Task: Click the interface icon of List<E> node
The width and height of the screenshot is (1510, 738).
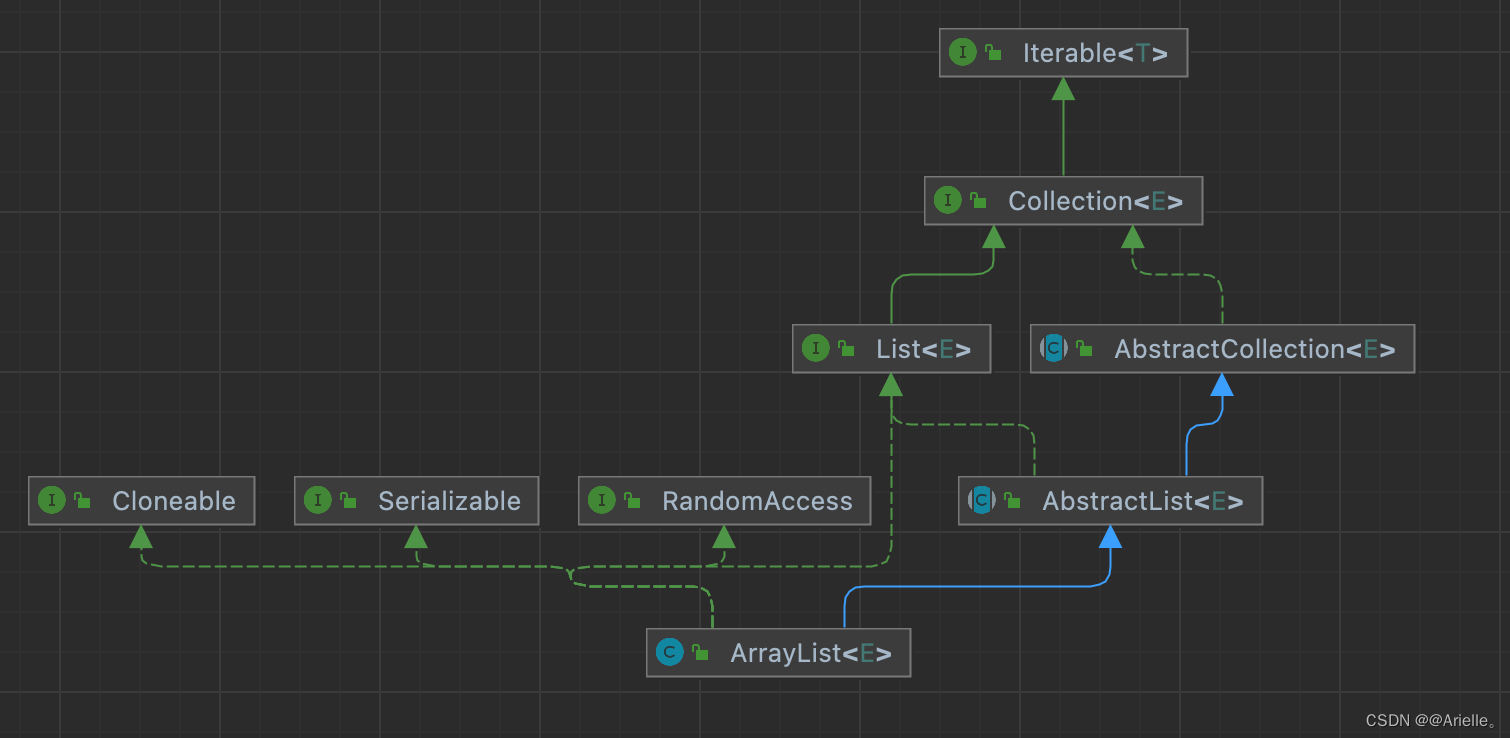Action: pyautogui.click(x=815, y=348)
